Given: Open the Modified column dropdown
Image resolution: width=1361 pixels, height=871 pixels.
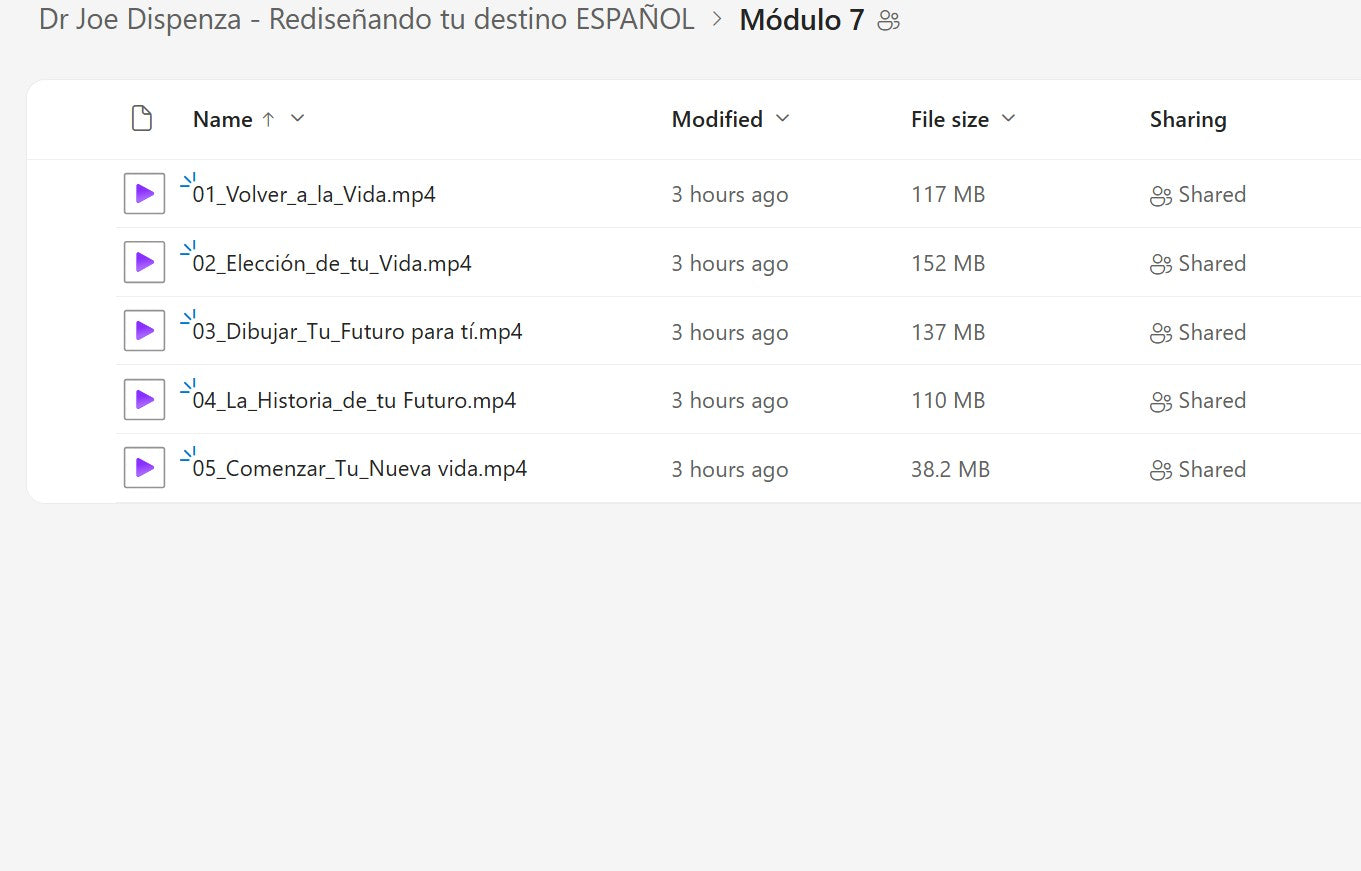Looking at the screenshot, I should click(x=782, y=119).
